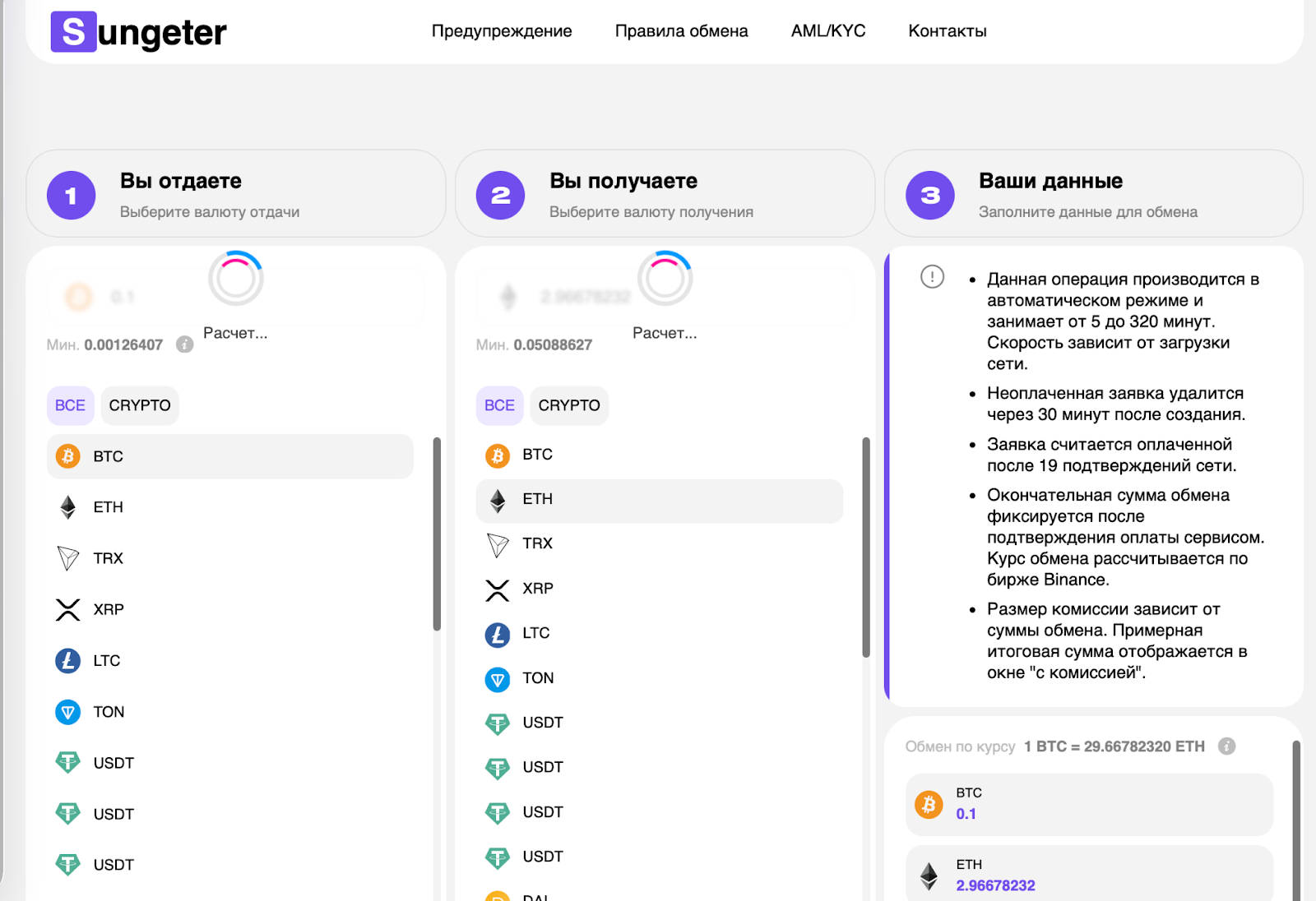Screen dimensions: 1316x901
Task: Switch give list to CRYPTO tab
Action: click(x=140, y=405)
